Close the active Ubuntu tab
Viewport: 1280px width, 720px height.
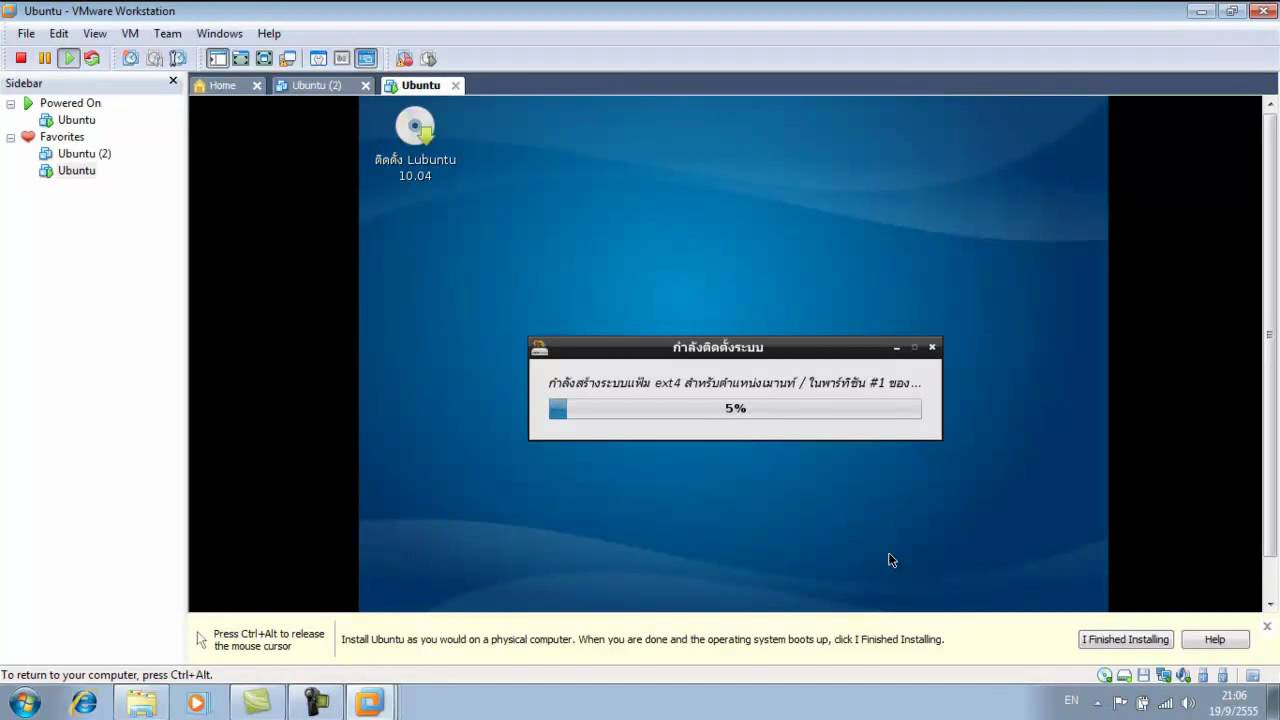(x=455, y=86)
